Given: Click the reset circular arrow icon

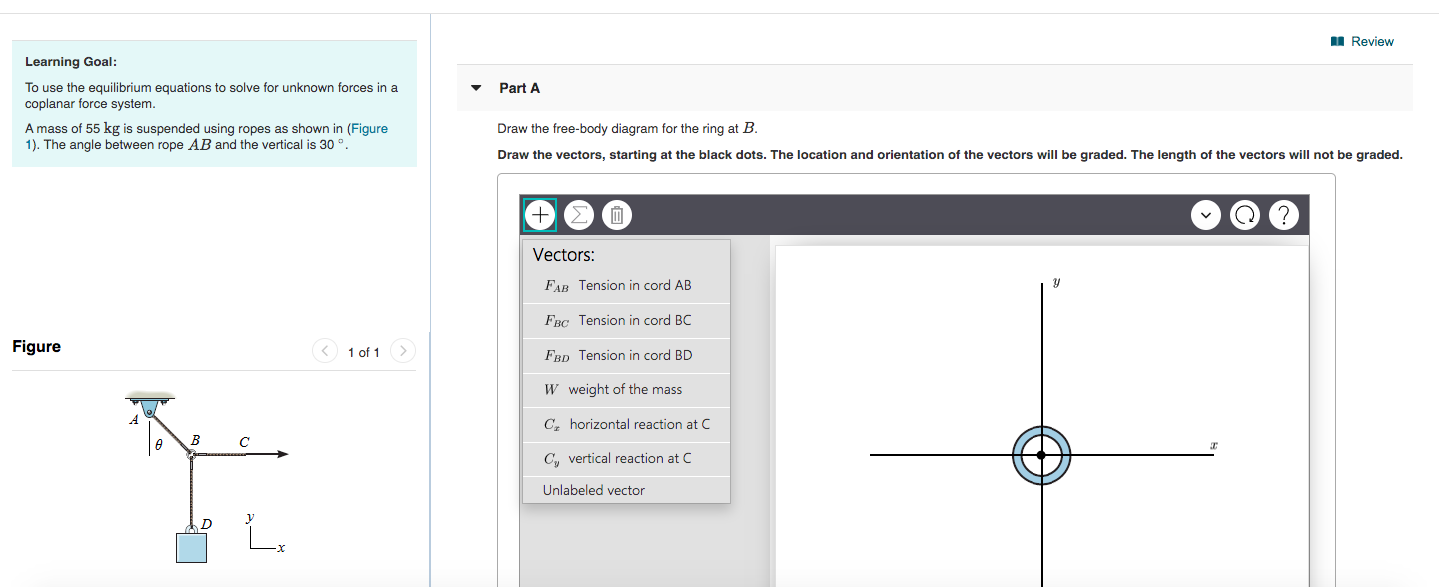Looking at the screenshot, I should (1245, 214).
